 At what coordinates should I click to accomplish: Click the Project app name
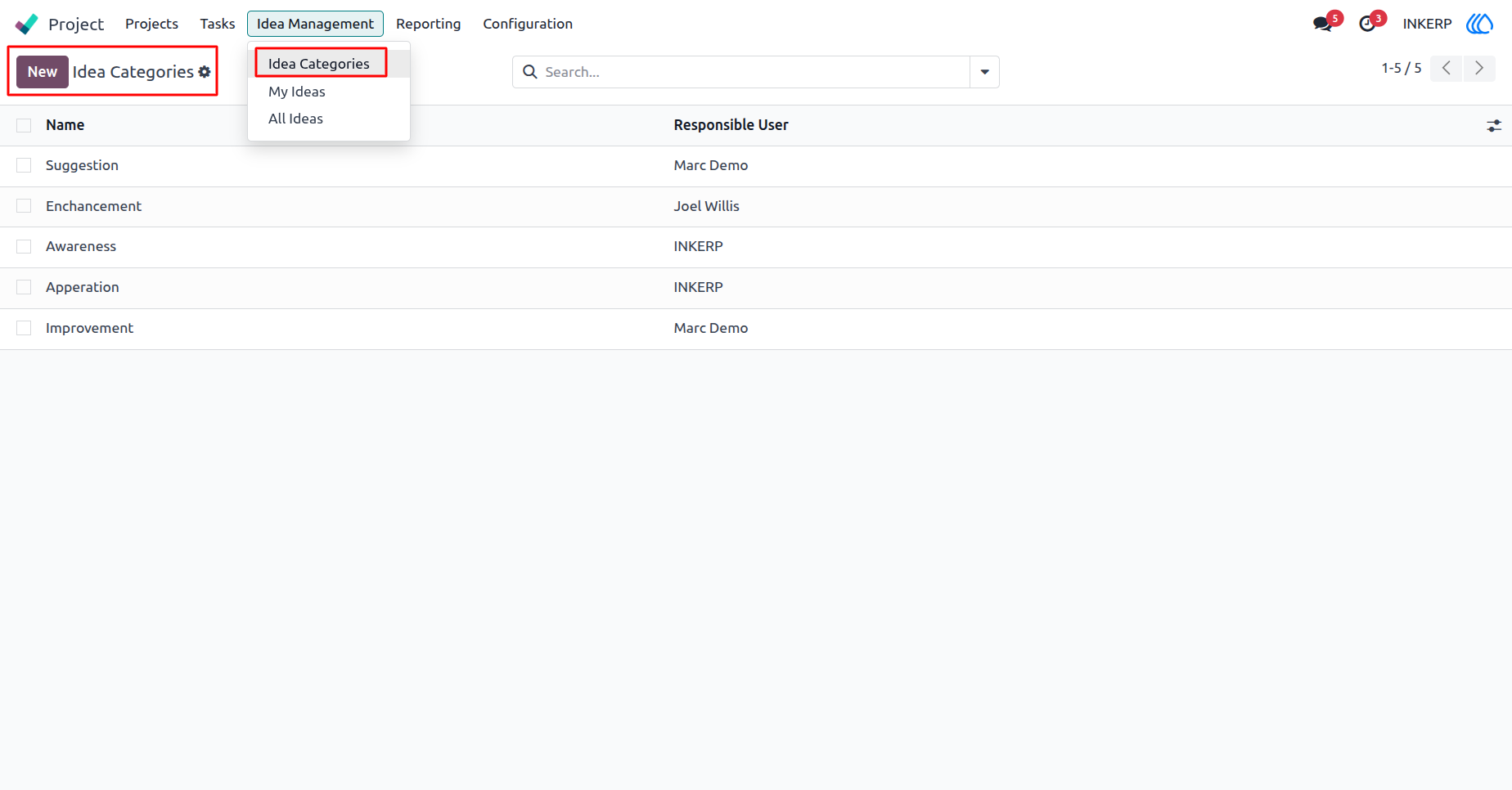tap(76, 24)
